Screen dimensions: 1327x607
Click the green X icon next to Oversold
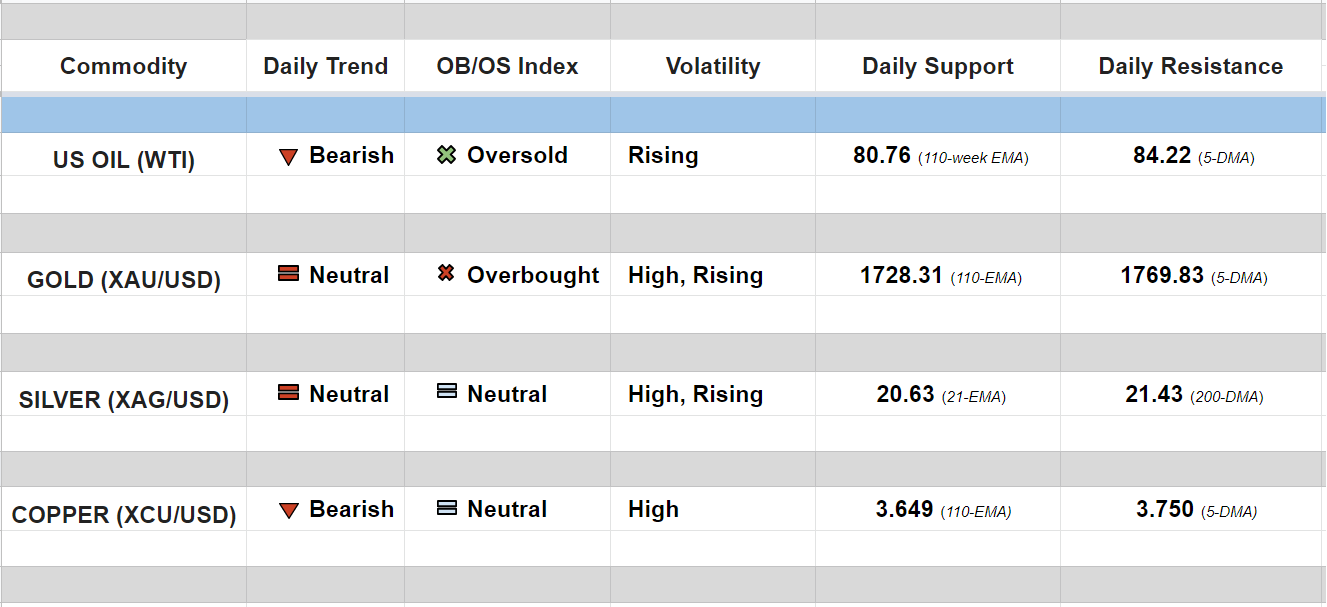(x=446, y=155)
